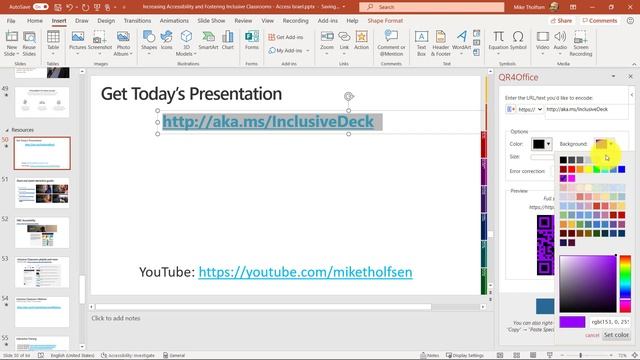Click the Share button
This screenshot has width=640, height=360.
coord(561,20)
